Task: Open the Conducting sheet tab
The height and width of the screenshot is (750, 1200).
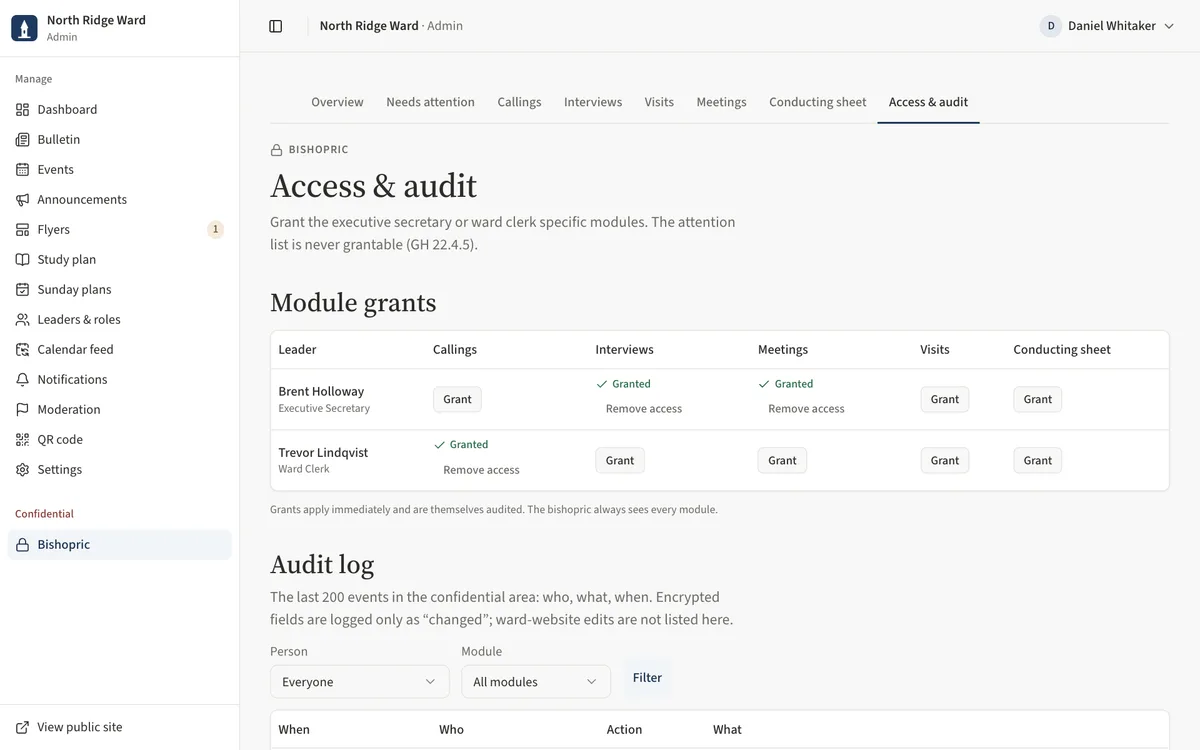Action: point(817,102)
